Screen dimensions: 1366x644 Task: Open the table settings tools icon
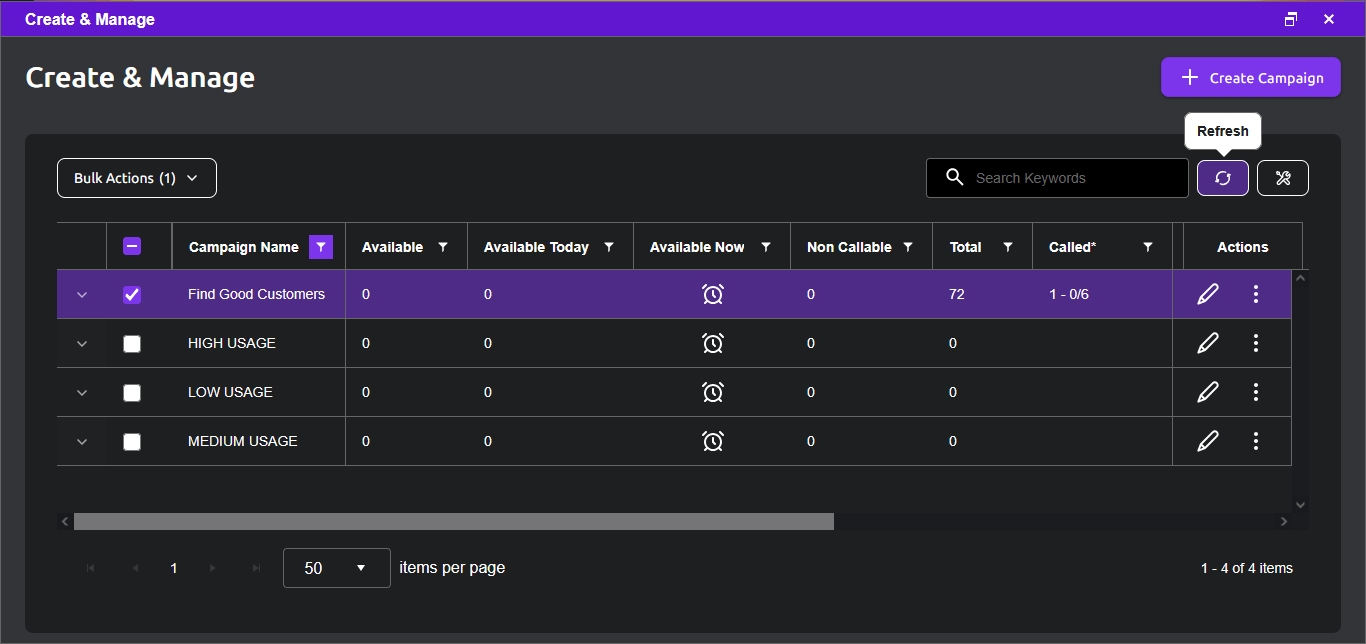[1282, 178]
